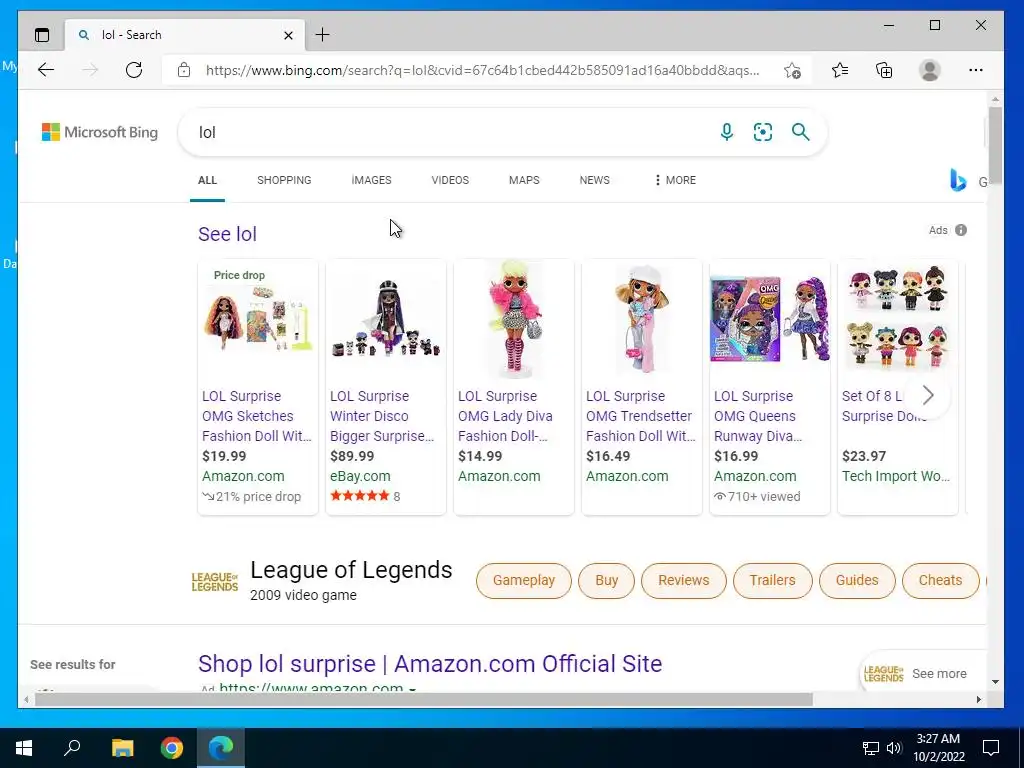Expand the Amazon ad URL dropdown arrow

(412, 688)
